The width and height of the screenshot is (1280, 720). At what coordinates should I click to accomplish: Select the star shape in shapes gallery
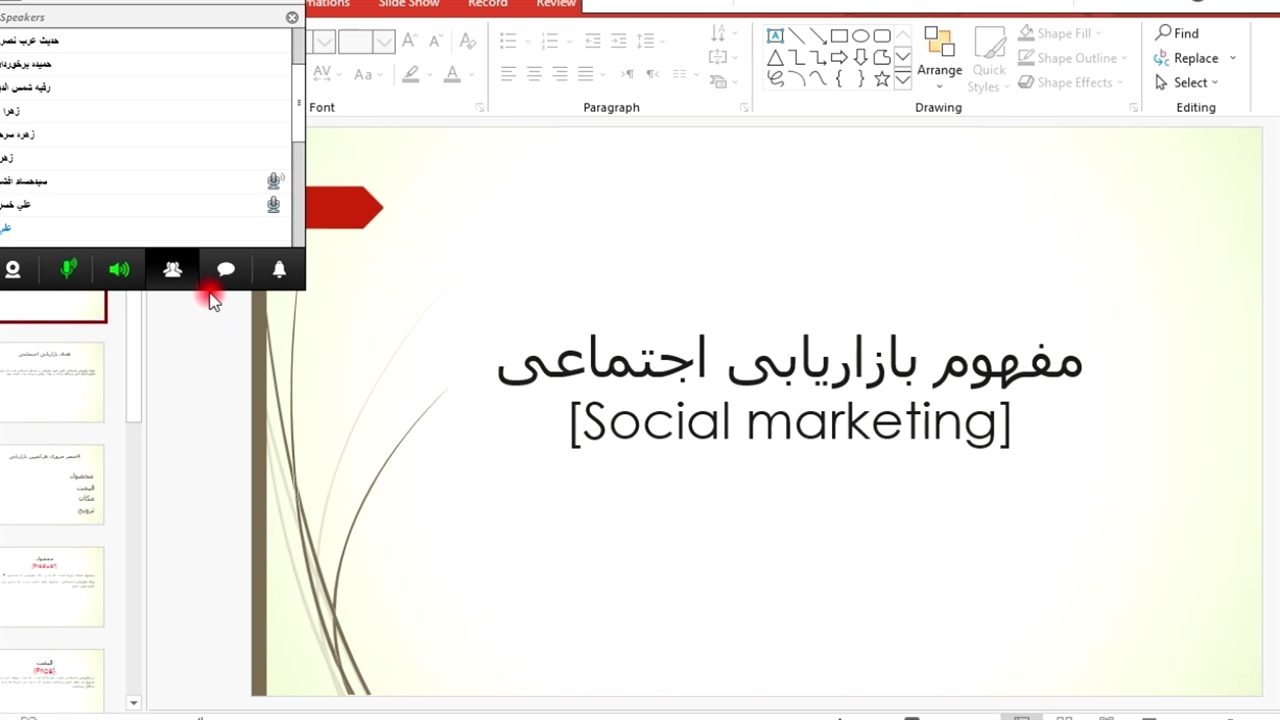882,79
